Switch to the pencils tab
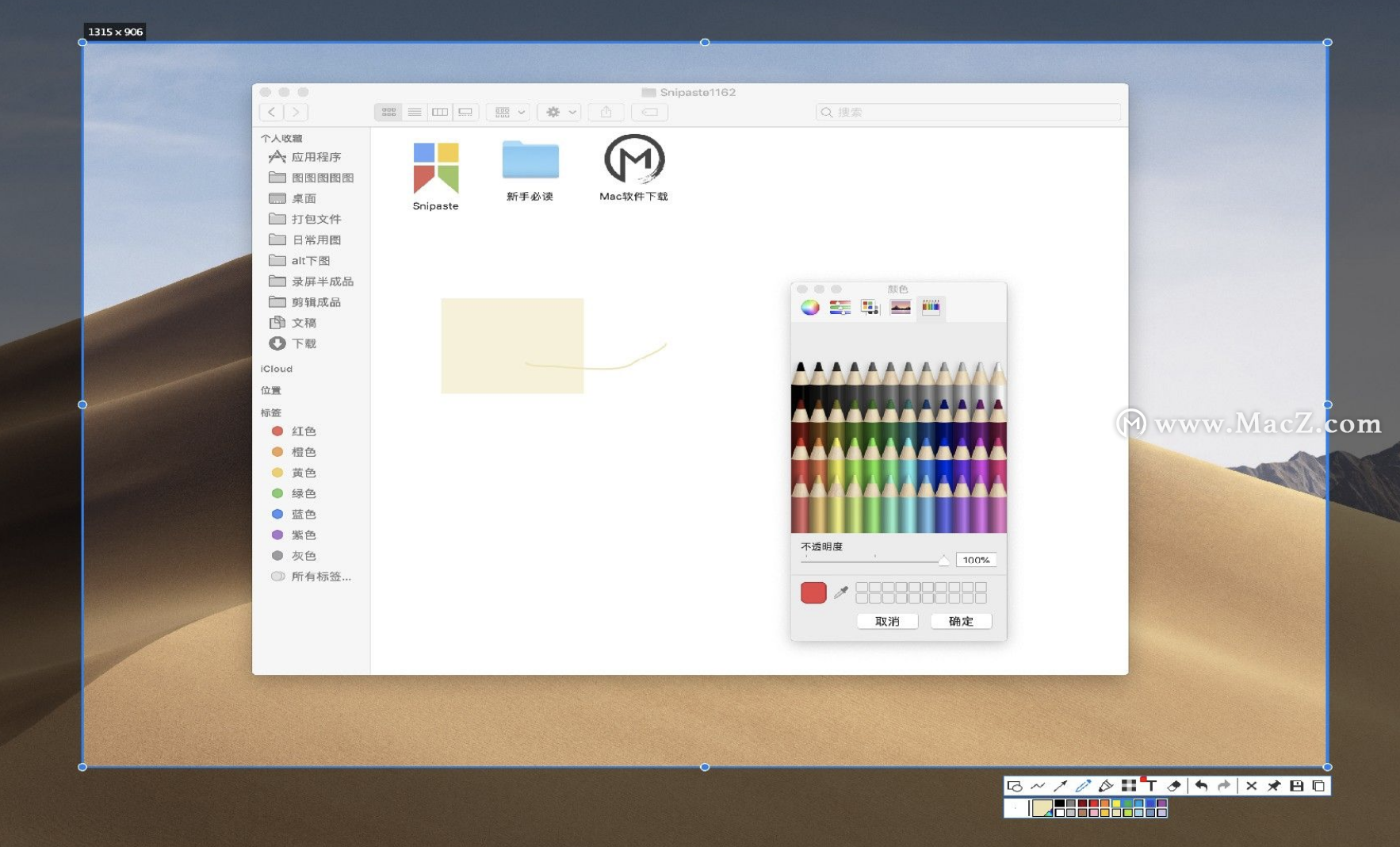 tap(931, 308)
